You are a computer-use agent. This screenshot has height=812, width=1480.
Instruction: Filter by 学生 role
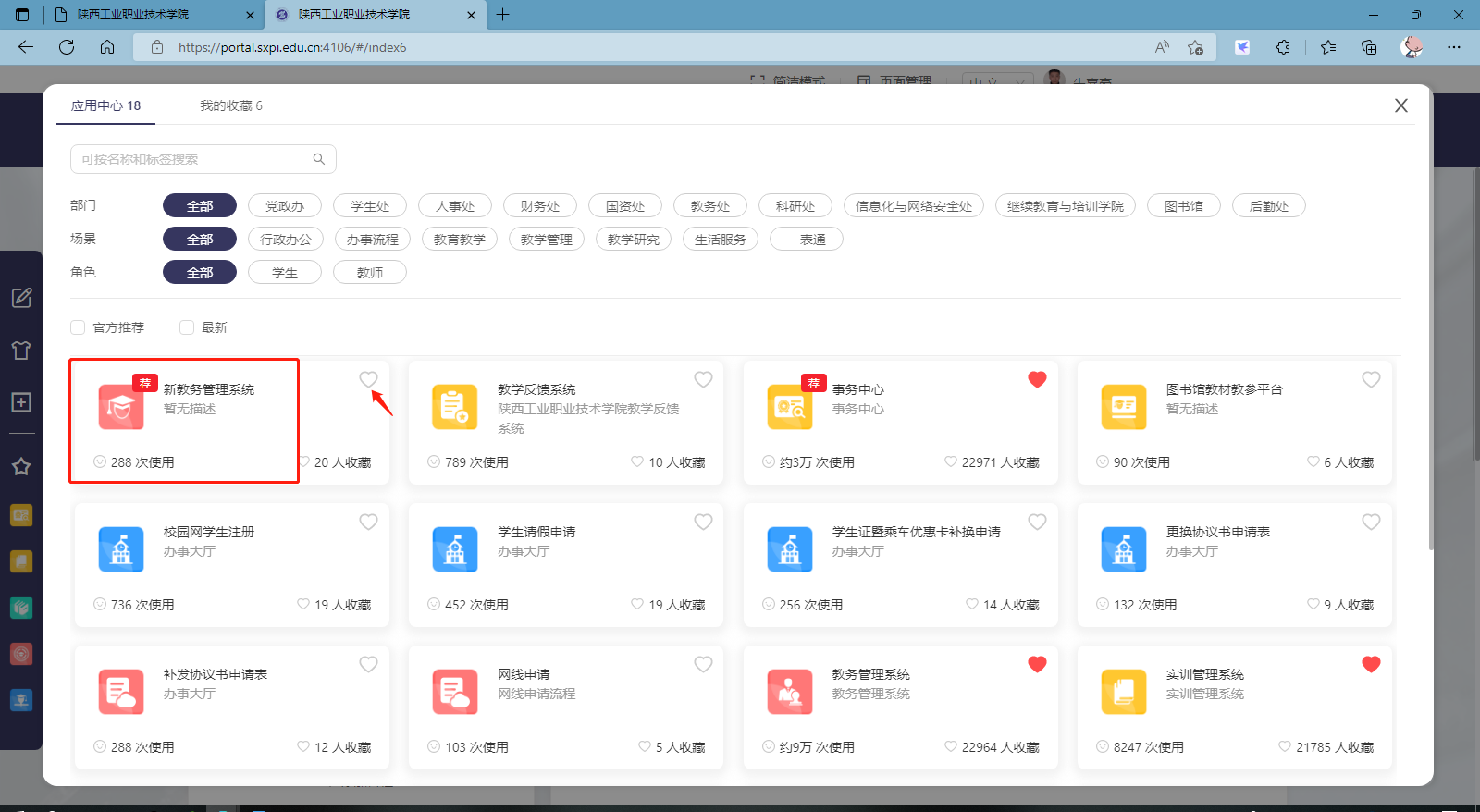point(285,273)
